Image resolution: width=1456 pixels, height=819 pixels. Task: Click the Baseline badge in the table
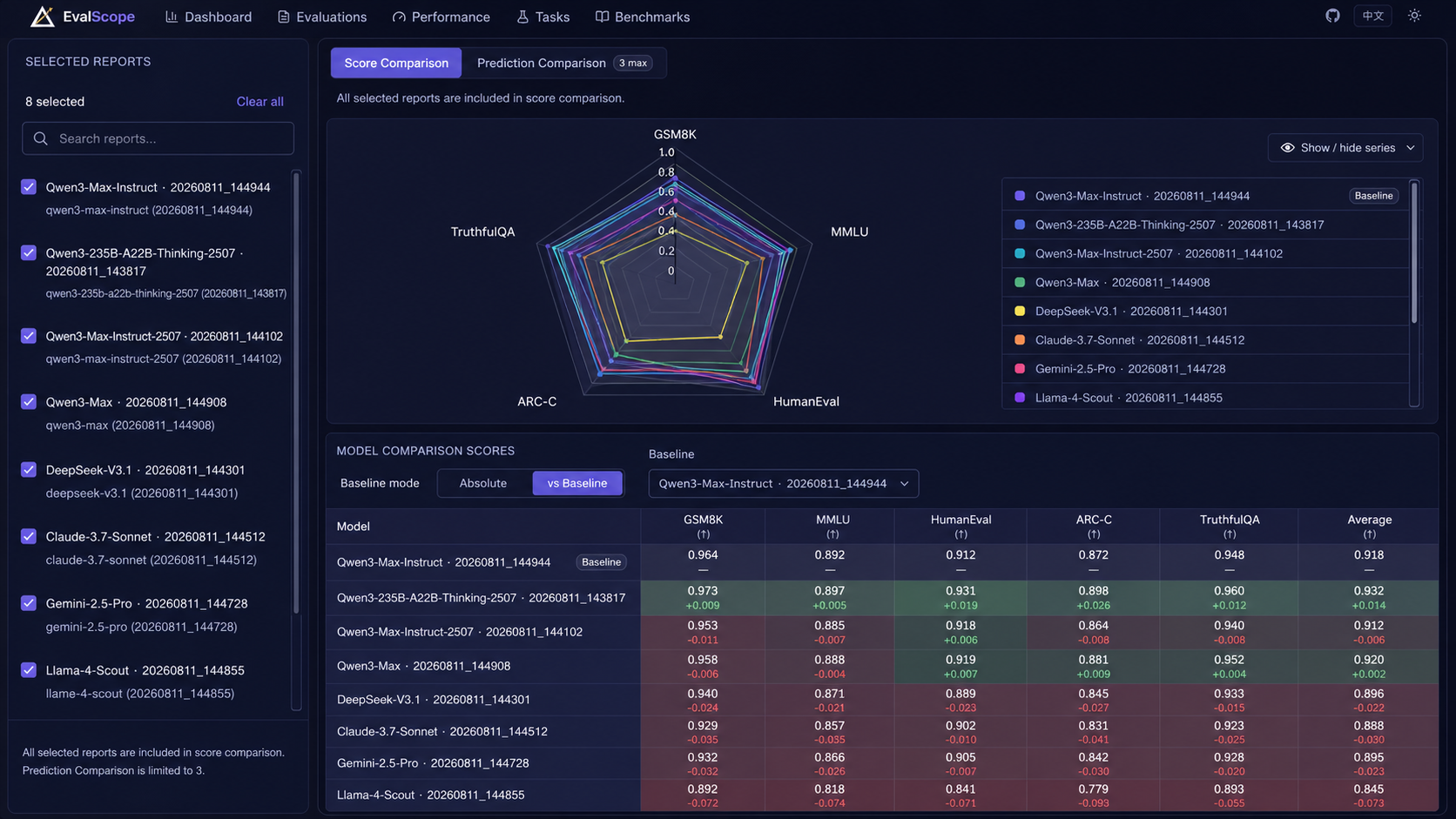pyautogui.click(x=601, y=562)
